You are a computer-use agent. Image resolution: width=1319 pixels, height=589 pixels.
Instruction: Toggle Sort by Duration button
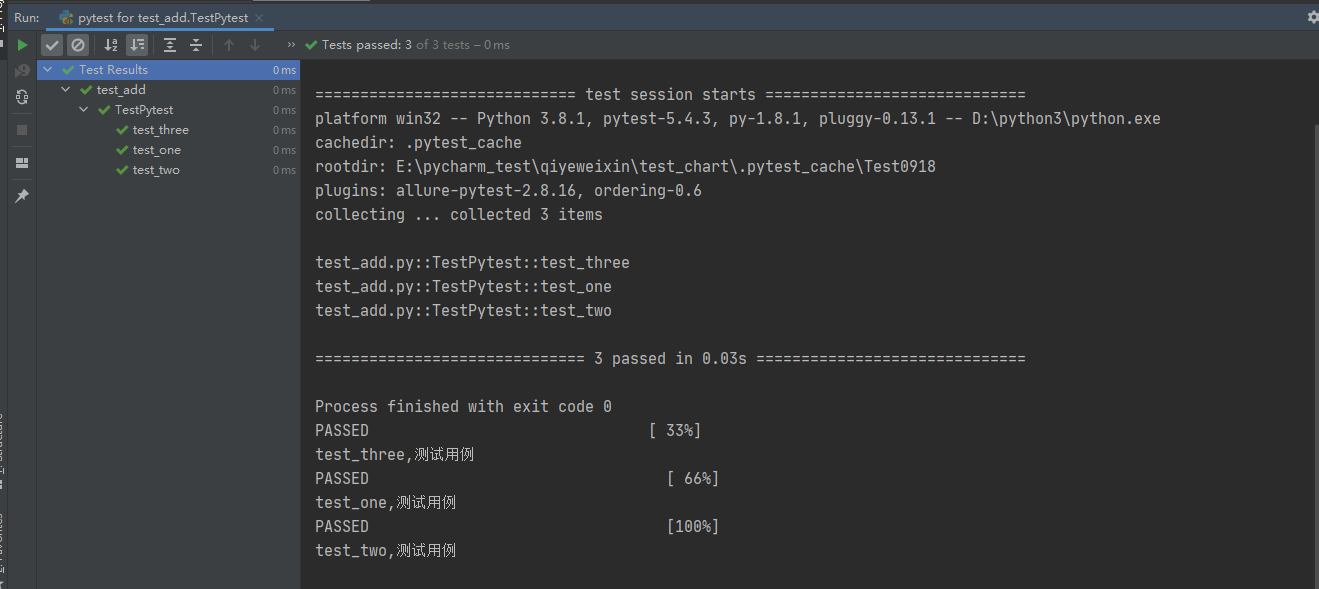(x=137, y=45)
